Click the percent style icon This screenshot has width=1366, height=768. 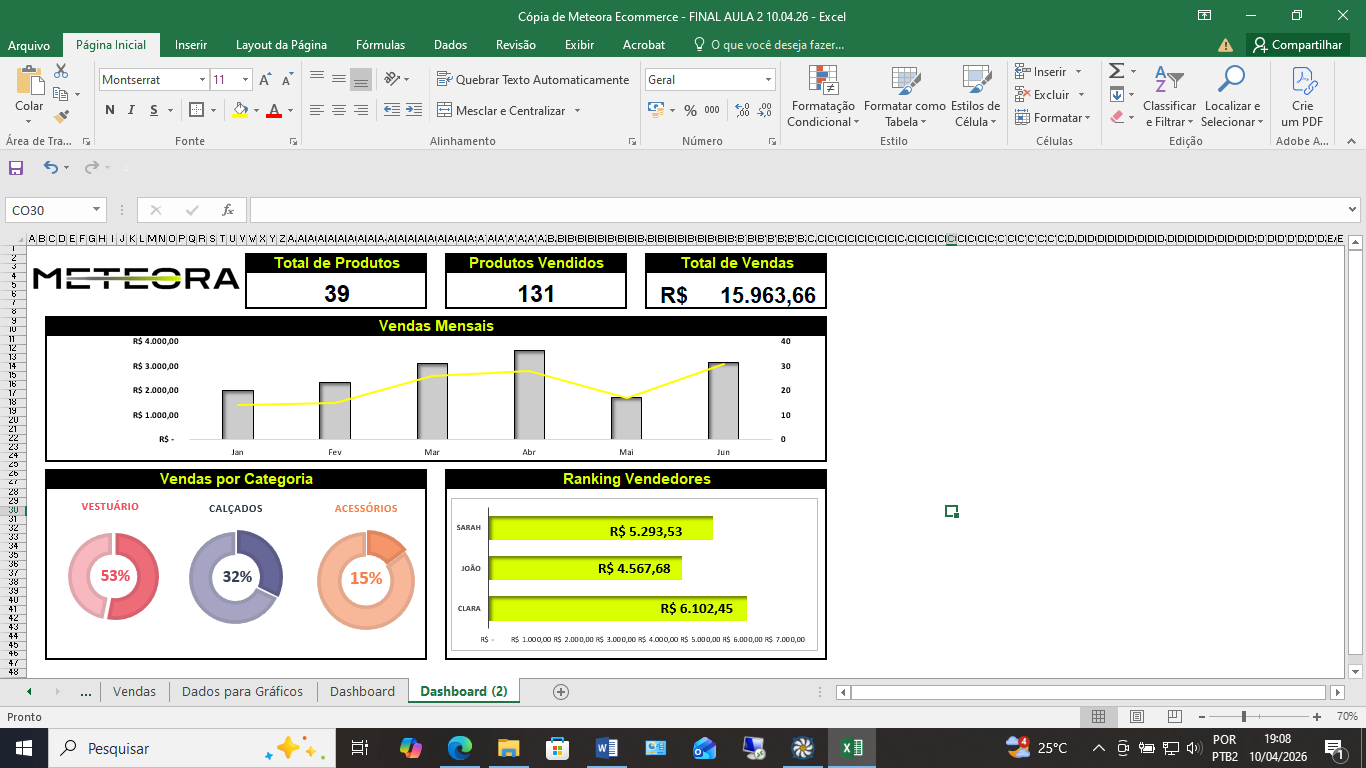(x=690, y=110)
